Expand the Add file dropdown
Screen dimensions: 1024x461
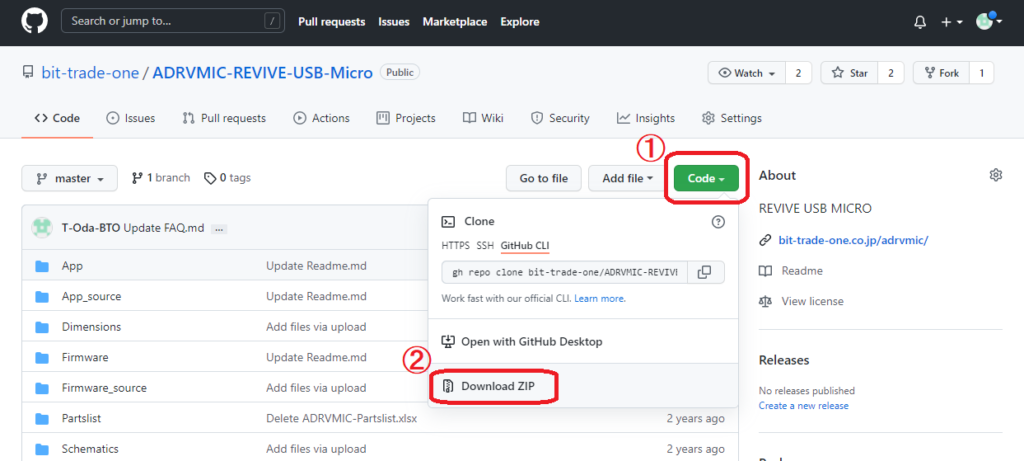tap(628, 178)
